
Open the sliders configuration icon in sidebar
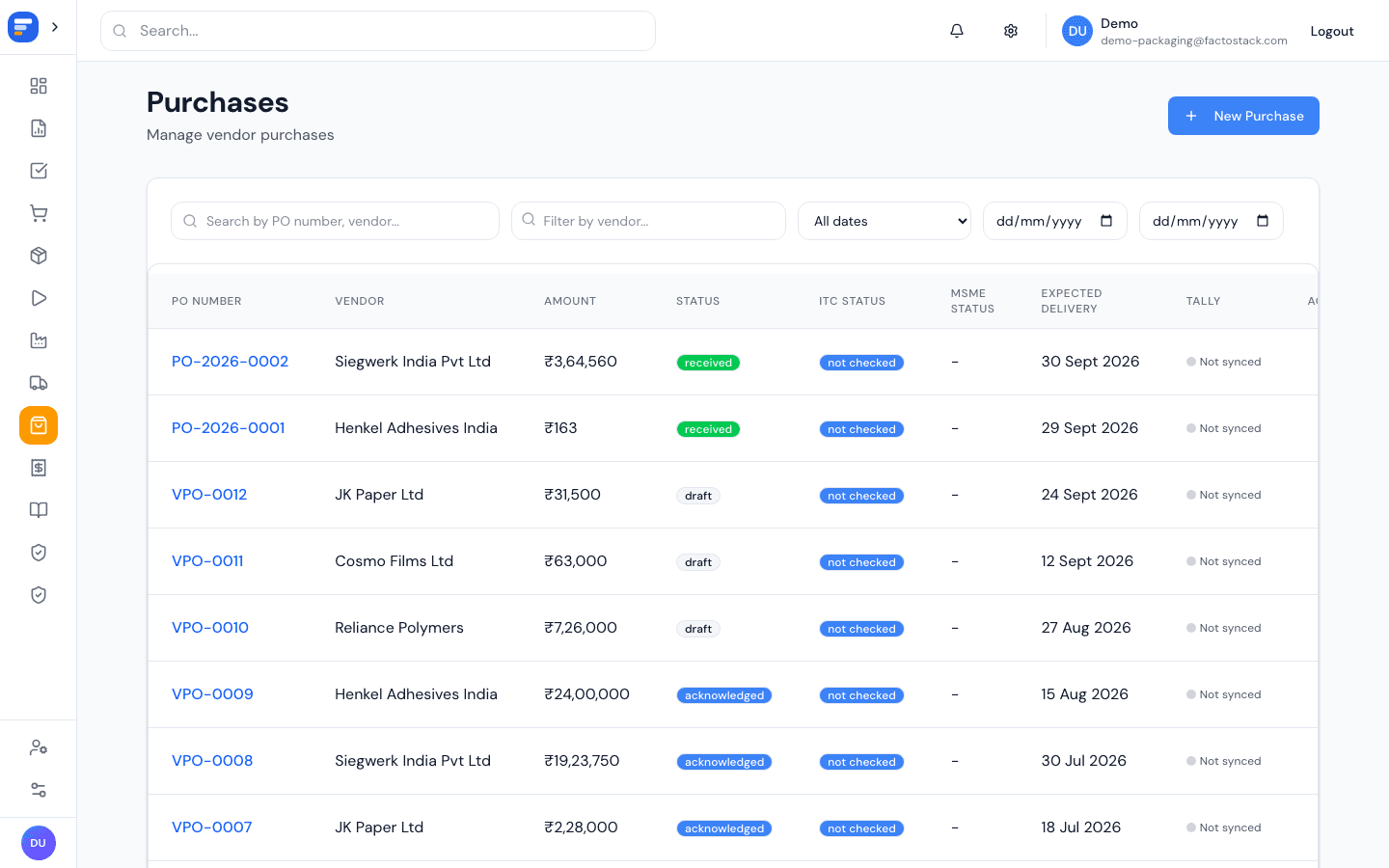pyautogui.click(x=39, y=790)
